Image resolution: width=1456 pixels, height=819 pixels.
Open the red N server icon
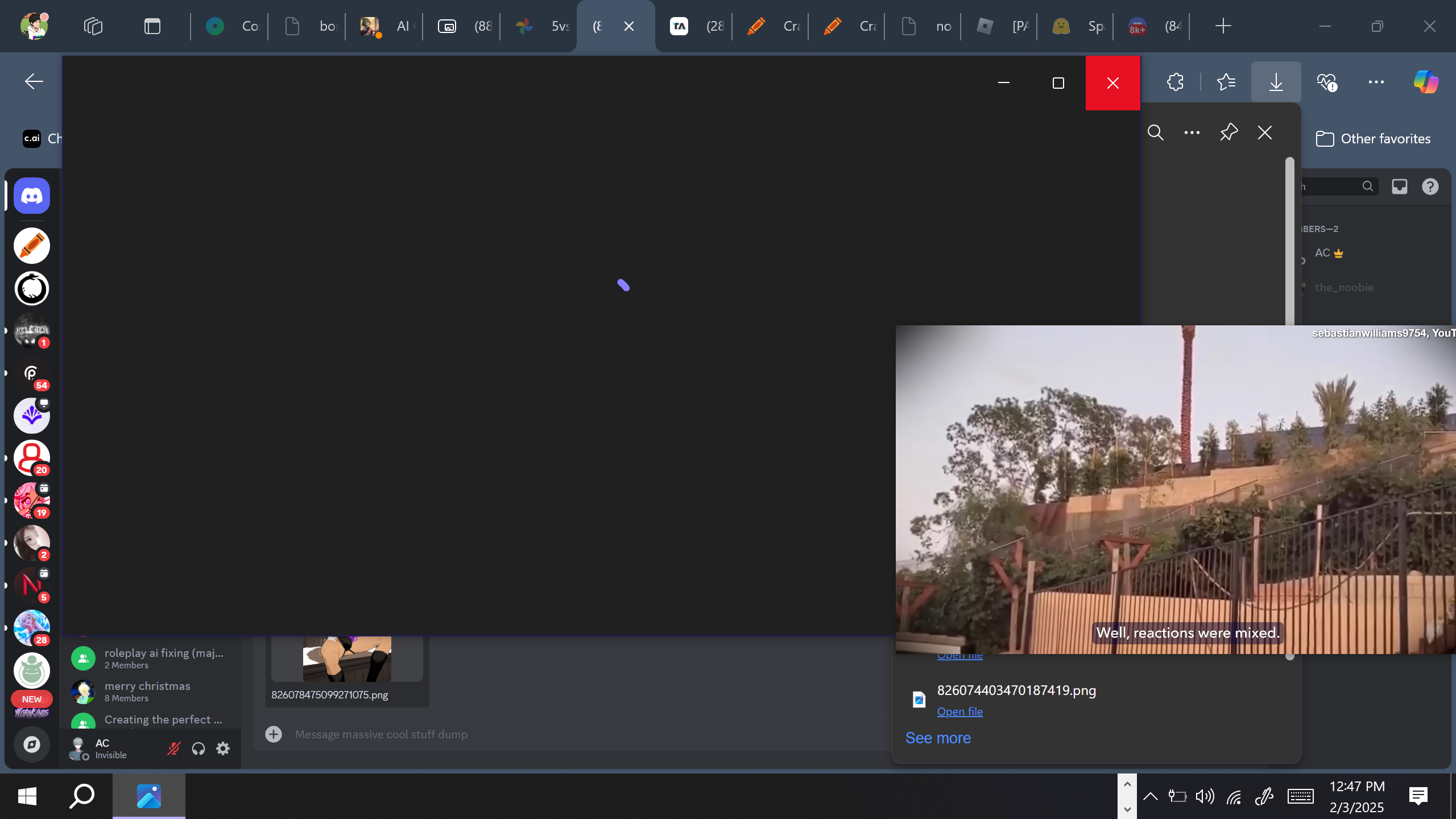(x=32, y=585)
